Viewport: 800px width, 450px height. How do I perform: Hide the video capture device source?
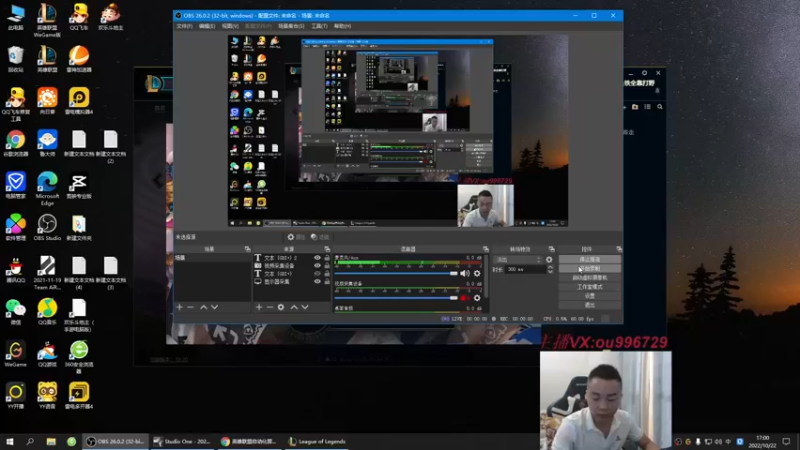[x=318, y=266]
